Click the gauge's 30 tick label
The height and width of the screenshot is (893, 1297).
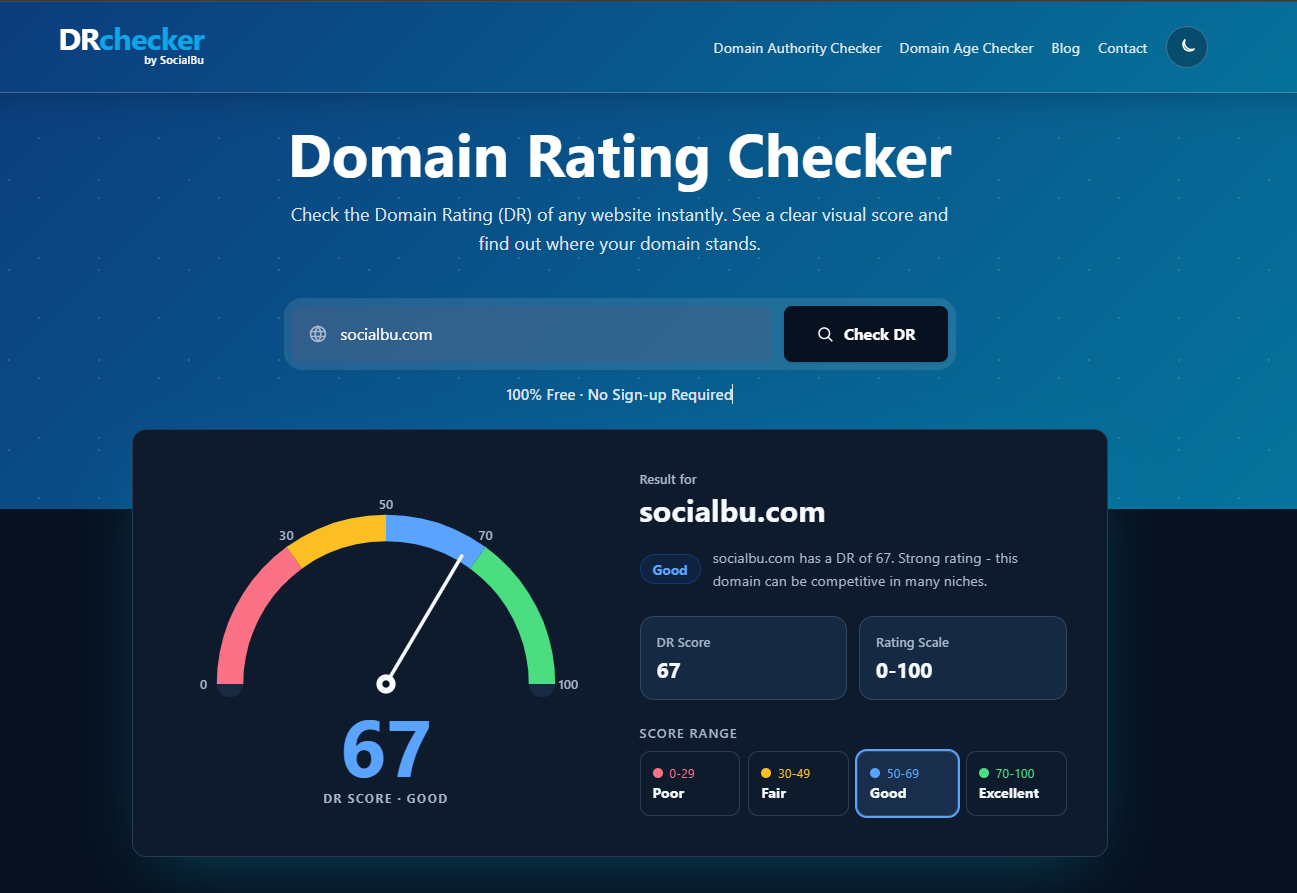286,536
